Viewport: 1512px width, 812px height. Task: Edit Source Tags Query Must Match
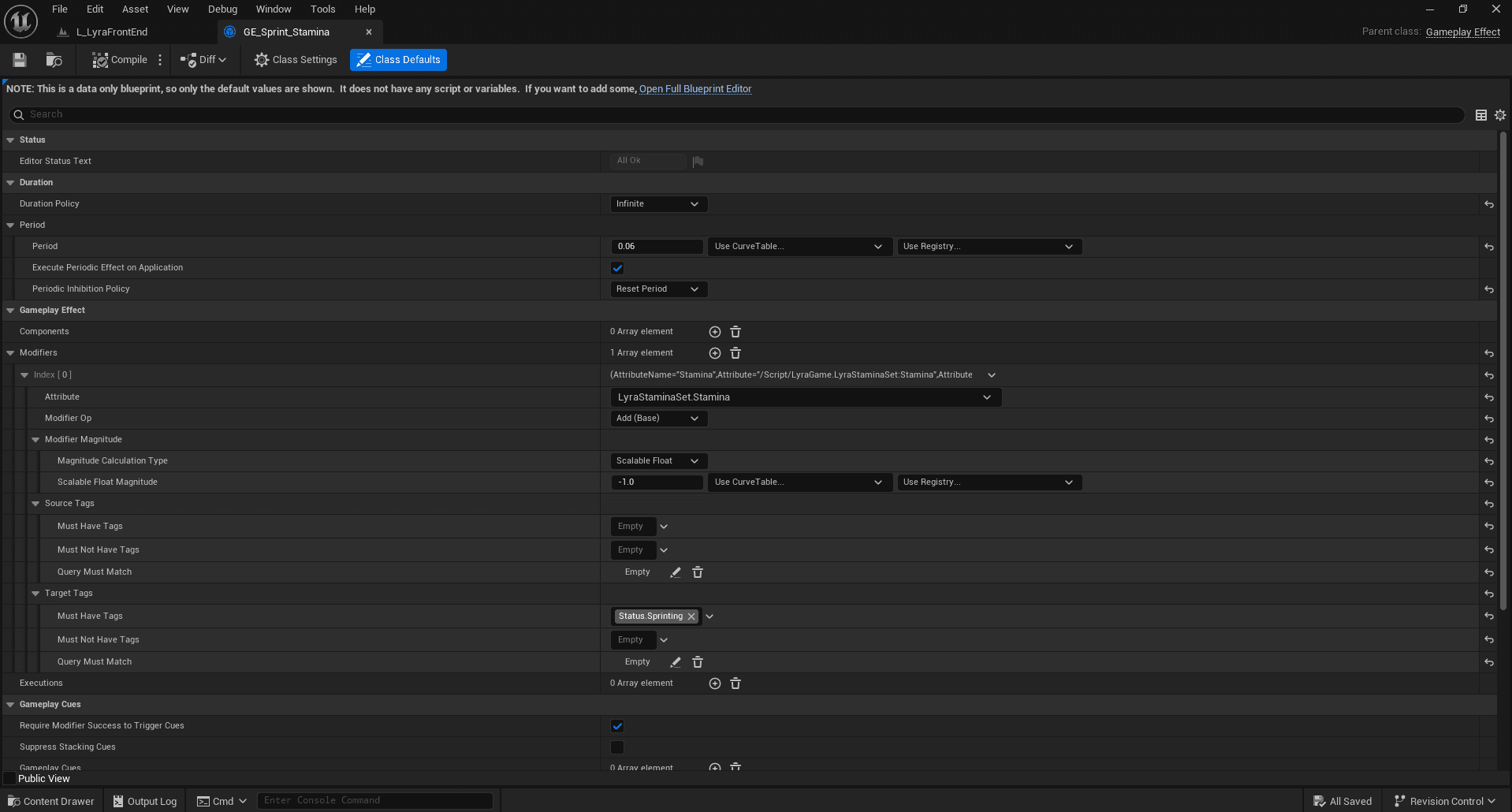[676, 572]
